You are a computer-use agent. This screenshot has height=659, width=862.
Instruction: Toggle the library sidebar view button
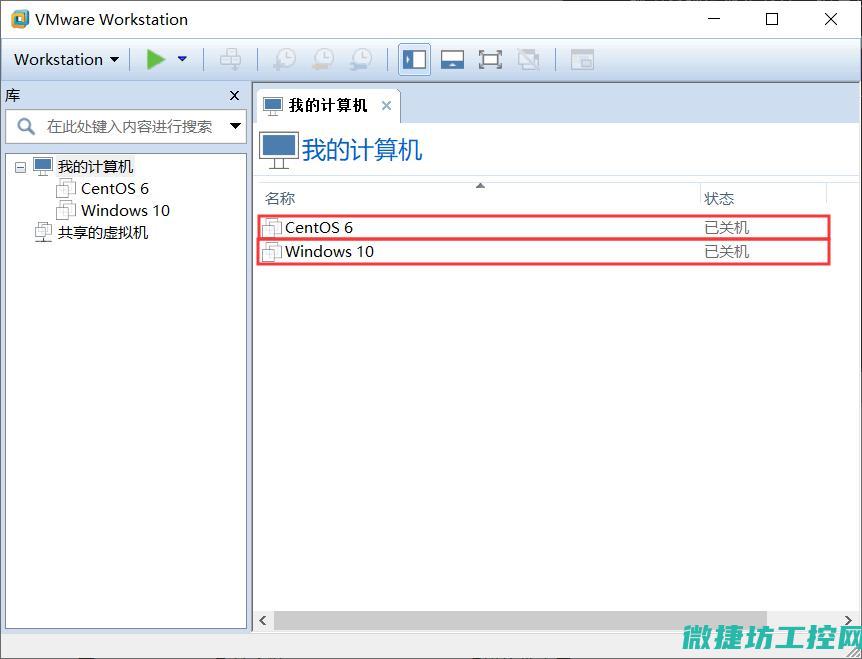415,59
